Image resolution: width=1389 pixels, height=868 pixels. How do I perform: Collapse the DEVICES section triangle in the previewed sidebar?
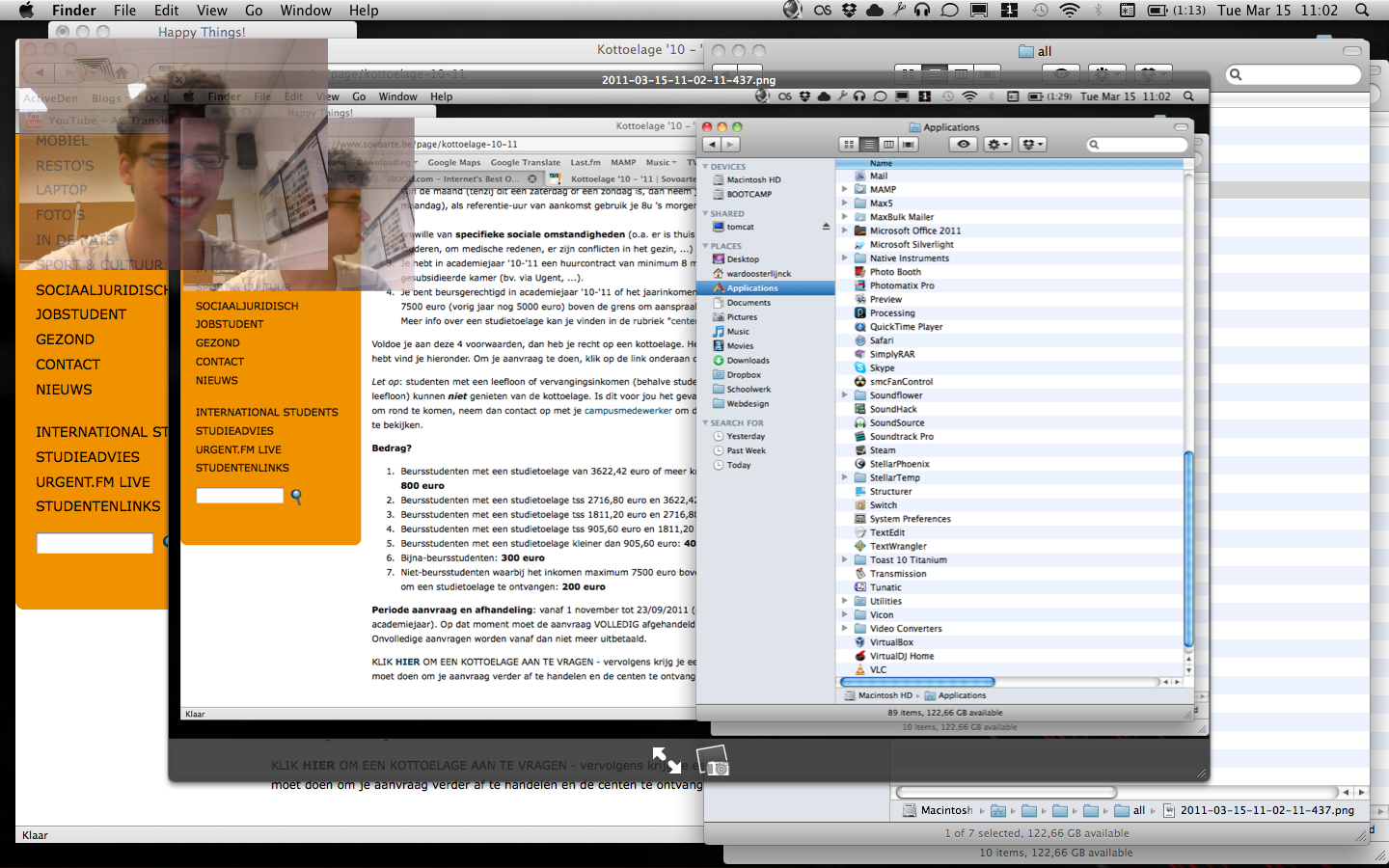(705, 167)
